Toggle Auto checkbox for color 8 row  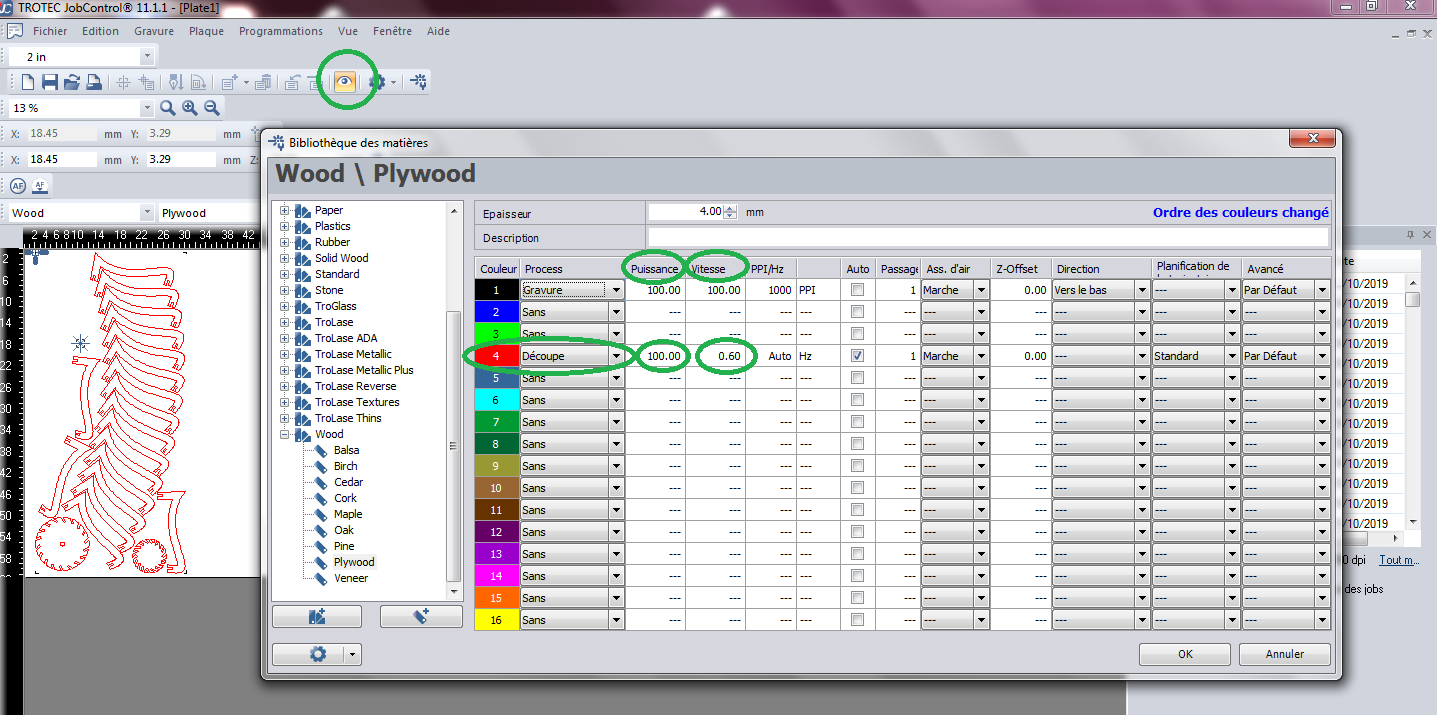[x=857, y=444]
